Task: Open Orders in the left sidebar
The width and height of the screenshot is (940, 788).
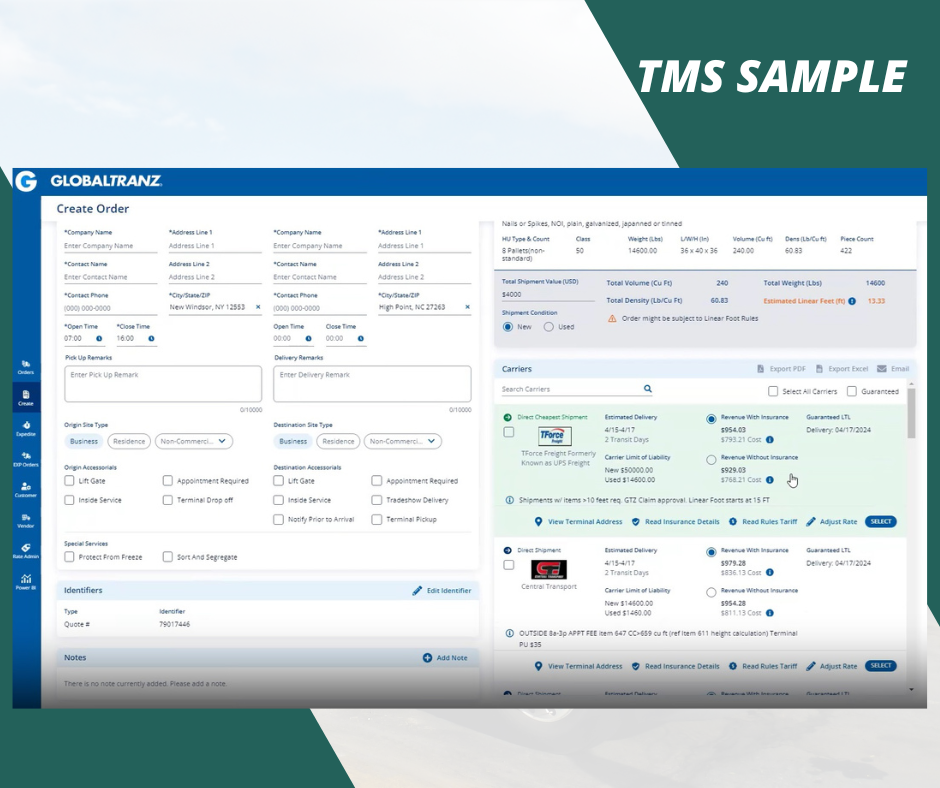Action: pyautogui.click(x=26, y=367)
